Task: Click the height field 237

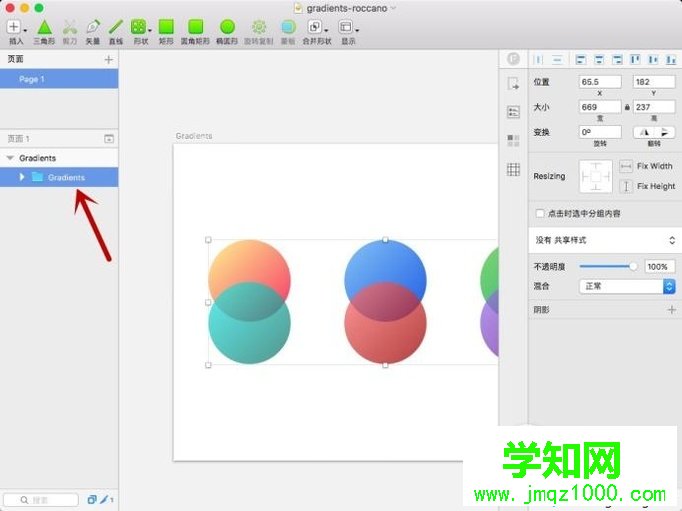Action: point(654,107)
